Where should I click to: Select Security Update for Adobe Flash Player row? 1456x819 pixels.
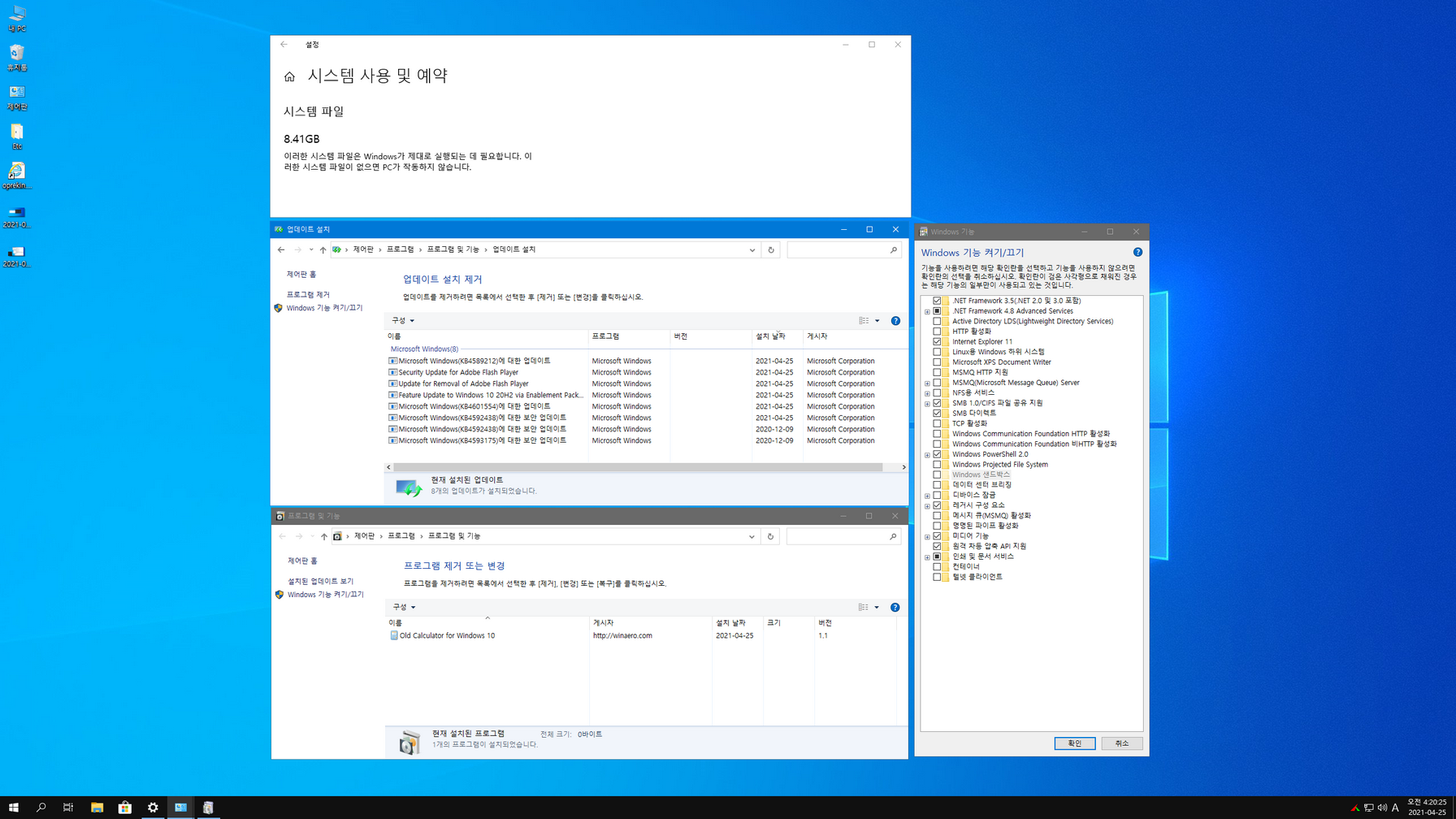pos(647,372)
